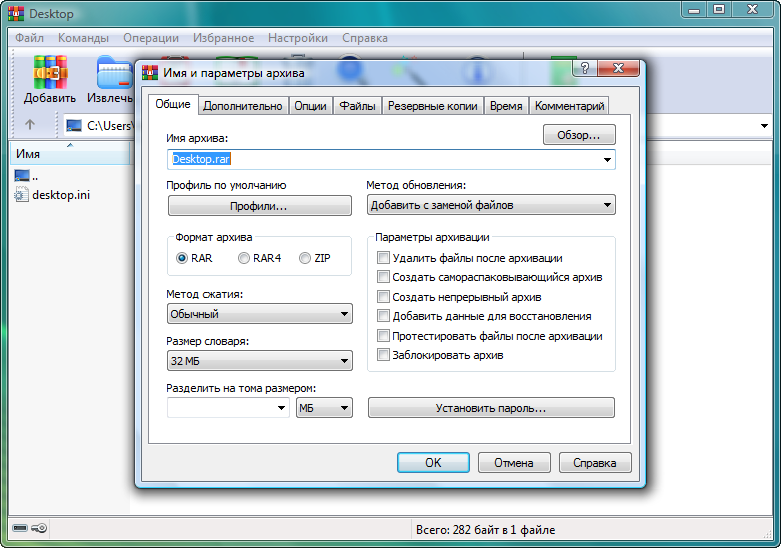Screen dimensions: 781x548
Task: Click the Извлечь toolbar icon
Action: [115, 73]
